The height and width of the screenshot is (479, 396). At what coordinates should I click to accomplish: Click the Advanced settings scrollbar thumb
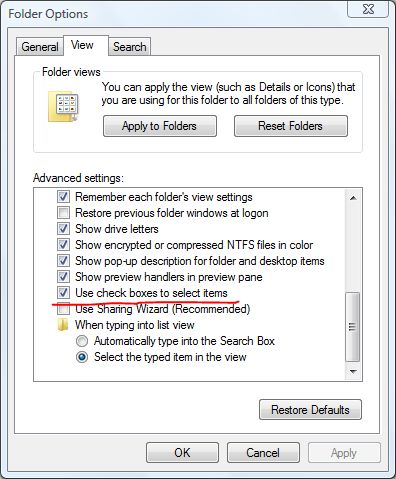tap(353, 327)
